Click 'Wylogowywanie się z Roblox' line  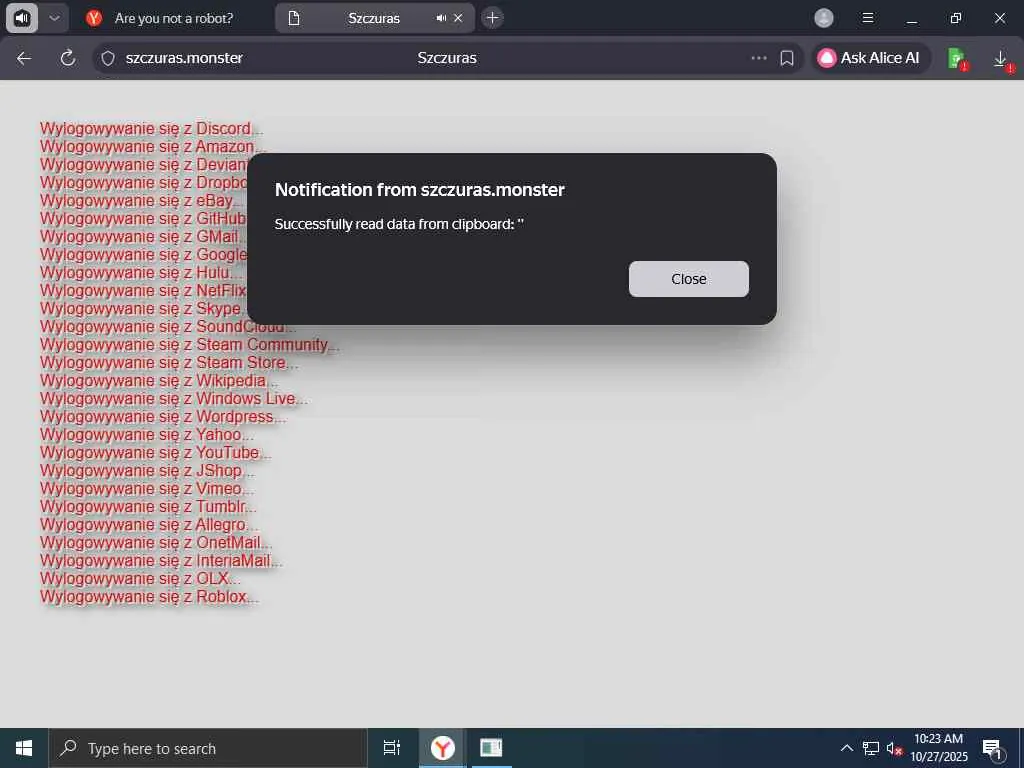[x=149, y=597]
